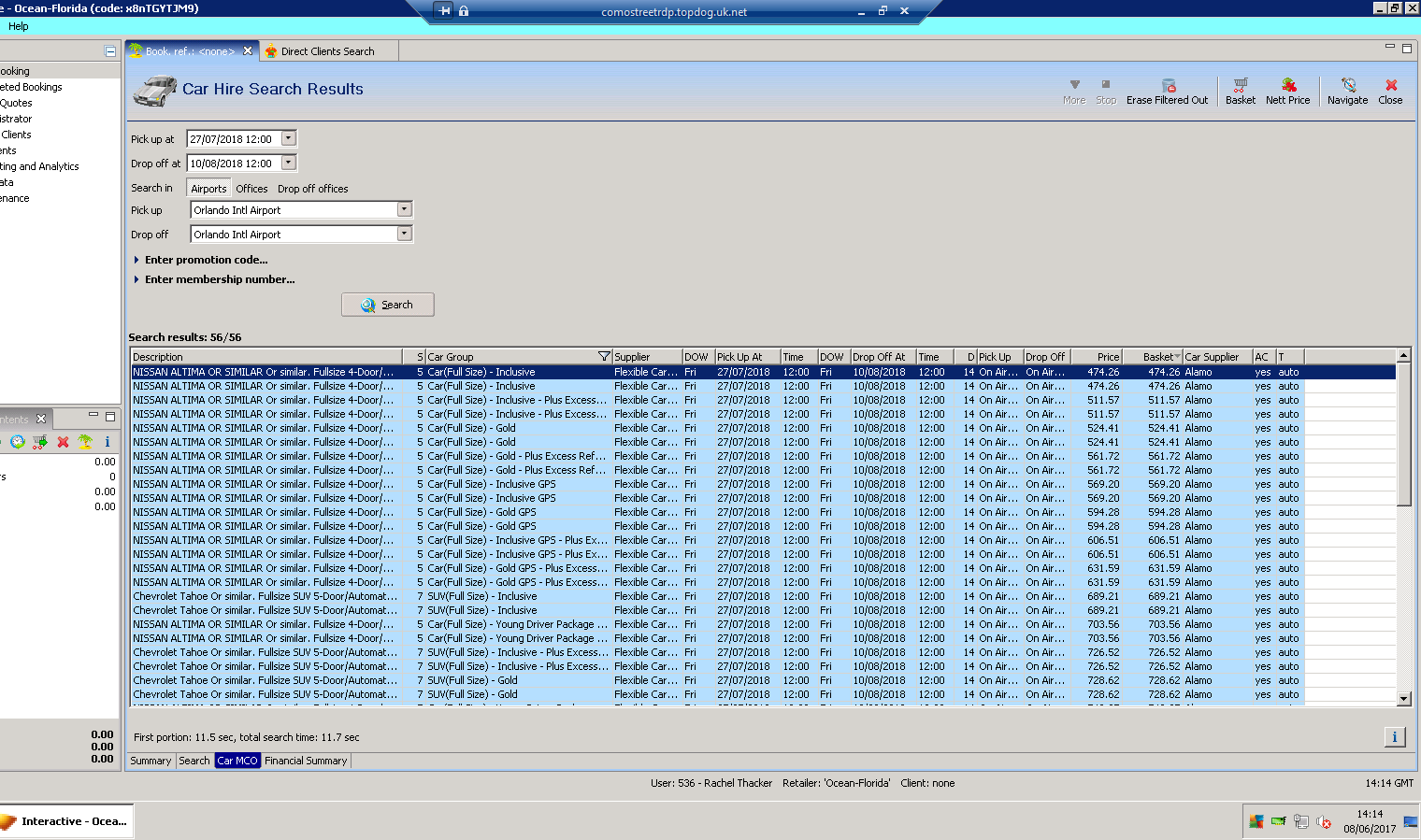Viewport: 1421px width, 840px height.
Task: Click the basket with green arrow icon
Action: 40,442
